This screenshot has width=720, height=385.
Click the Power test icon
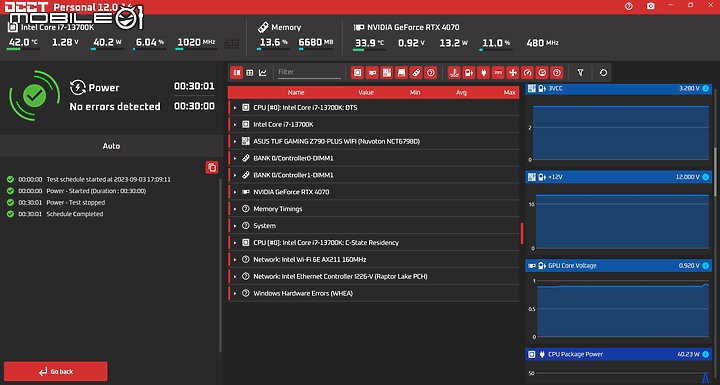point(78,87)
